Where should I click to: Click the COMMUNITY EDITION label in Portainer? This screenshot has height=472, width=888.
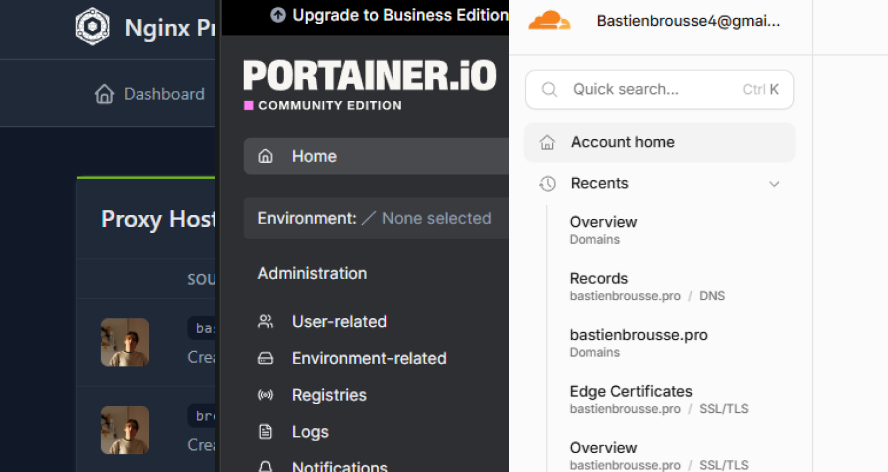[x=330, y=105]
